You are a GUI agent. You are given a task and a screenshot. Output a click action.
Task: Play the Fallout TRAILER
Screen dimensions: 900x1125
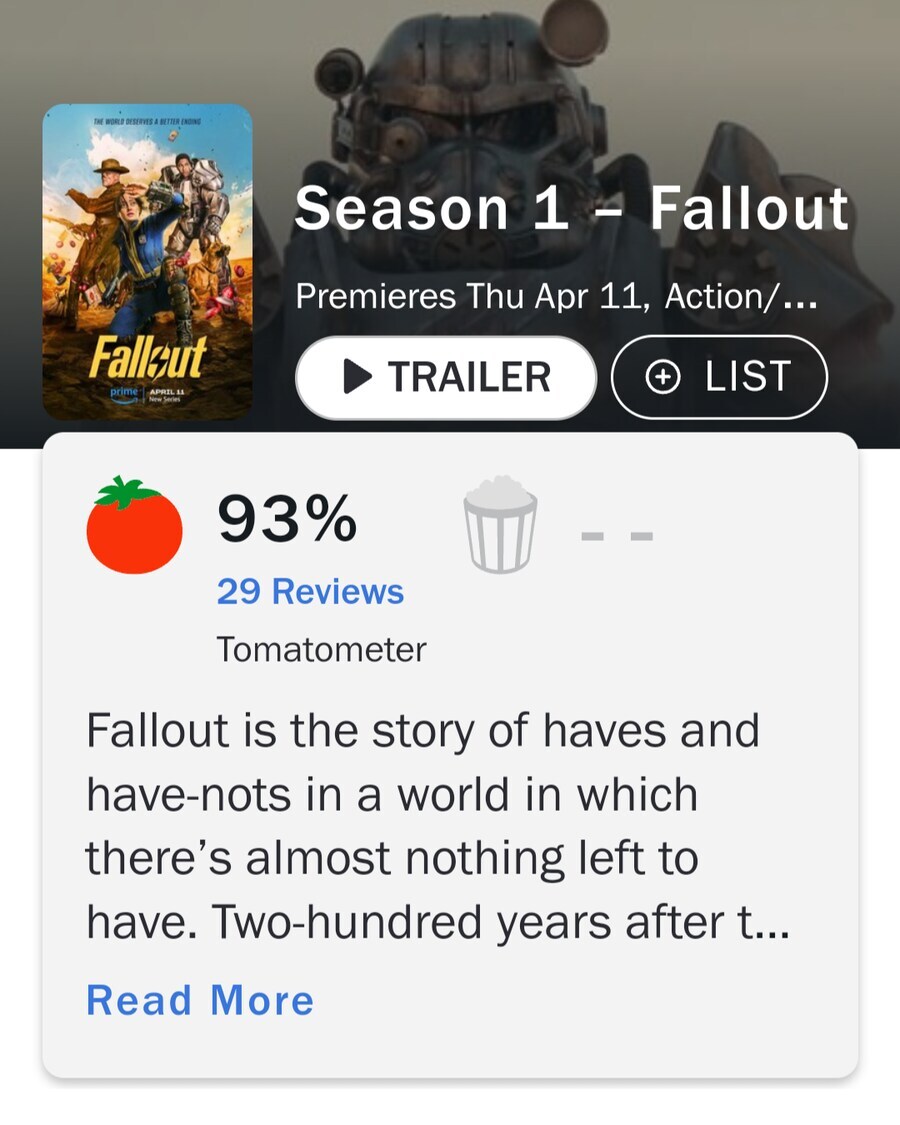445,377
